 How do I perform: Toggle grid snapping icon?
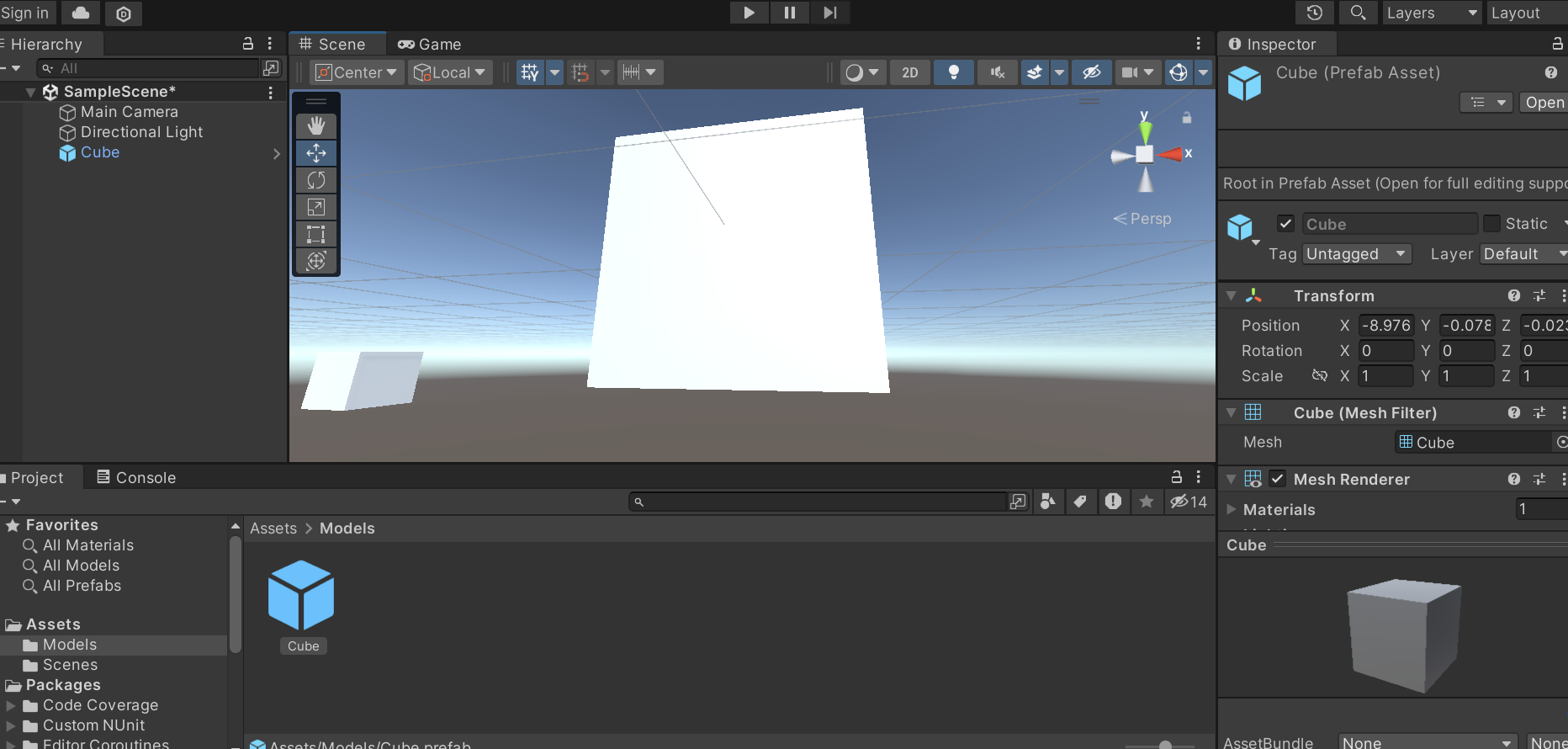(x=580, y=72)
